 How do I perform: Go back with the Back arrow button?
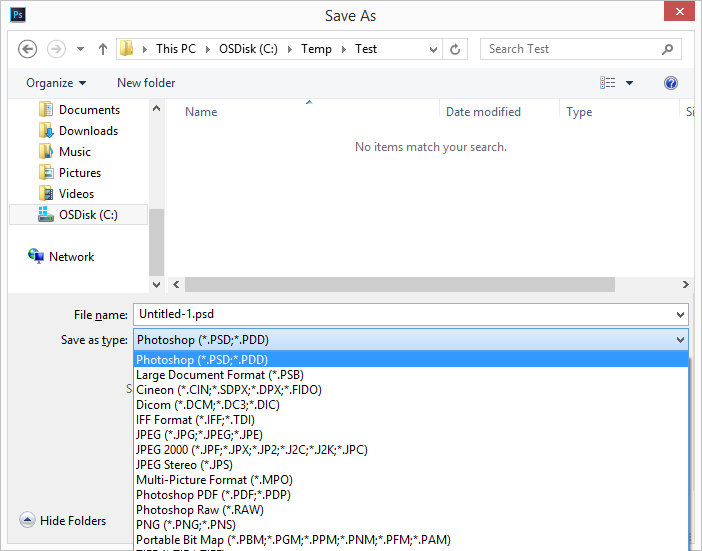[x=27, y=49]
